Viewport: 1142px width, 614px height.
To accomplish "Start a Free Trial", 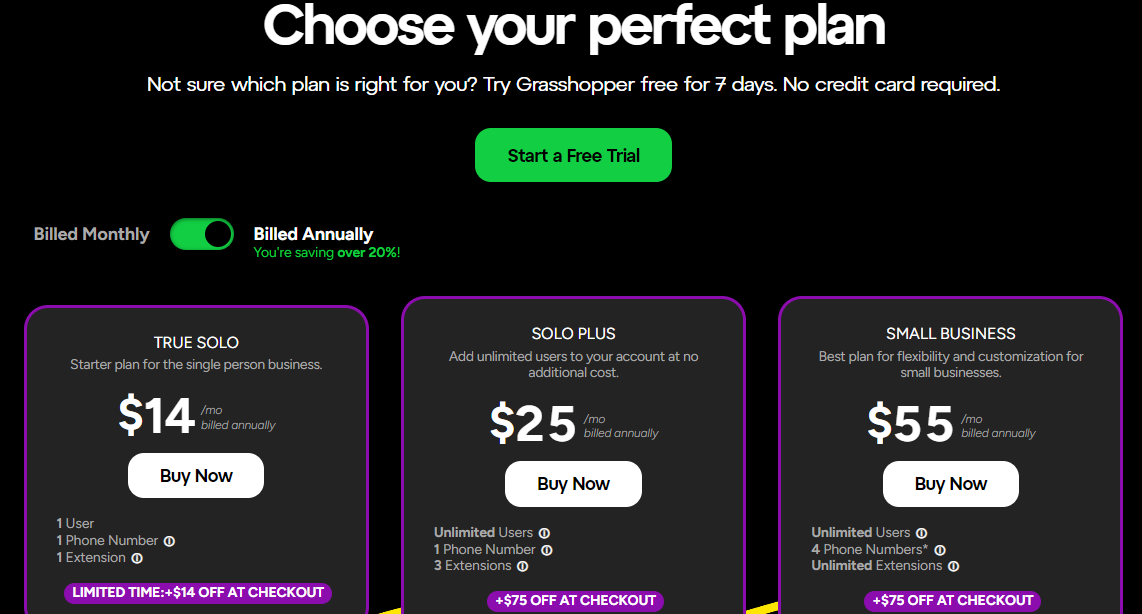I will 573,155.
